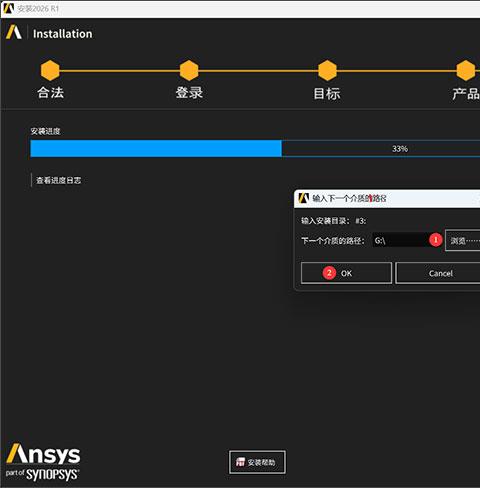Click the Installation header title
The image size is (480, 488).
(62, 34)
